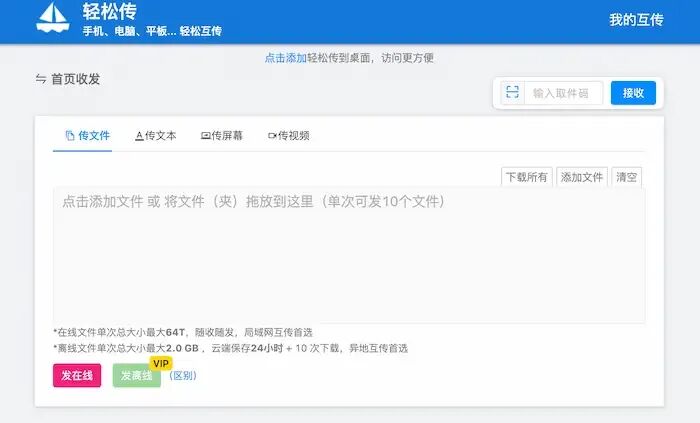Click the pink 发在线 button
The height and width of the screenshot is (423, 700).
click(77, 375)
